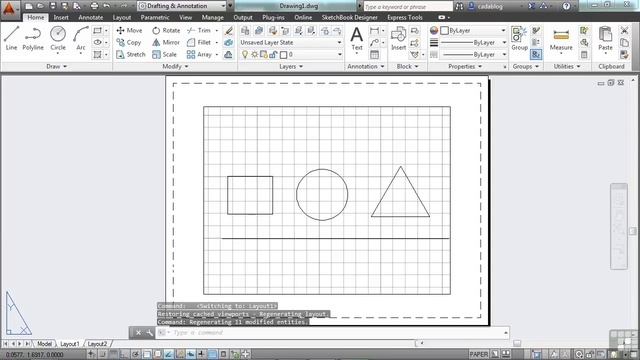The width and height of the screenshot is (640, 360).
Task: Toggle layer freeze sun icon
Action: click(254, 54)
